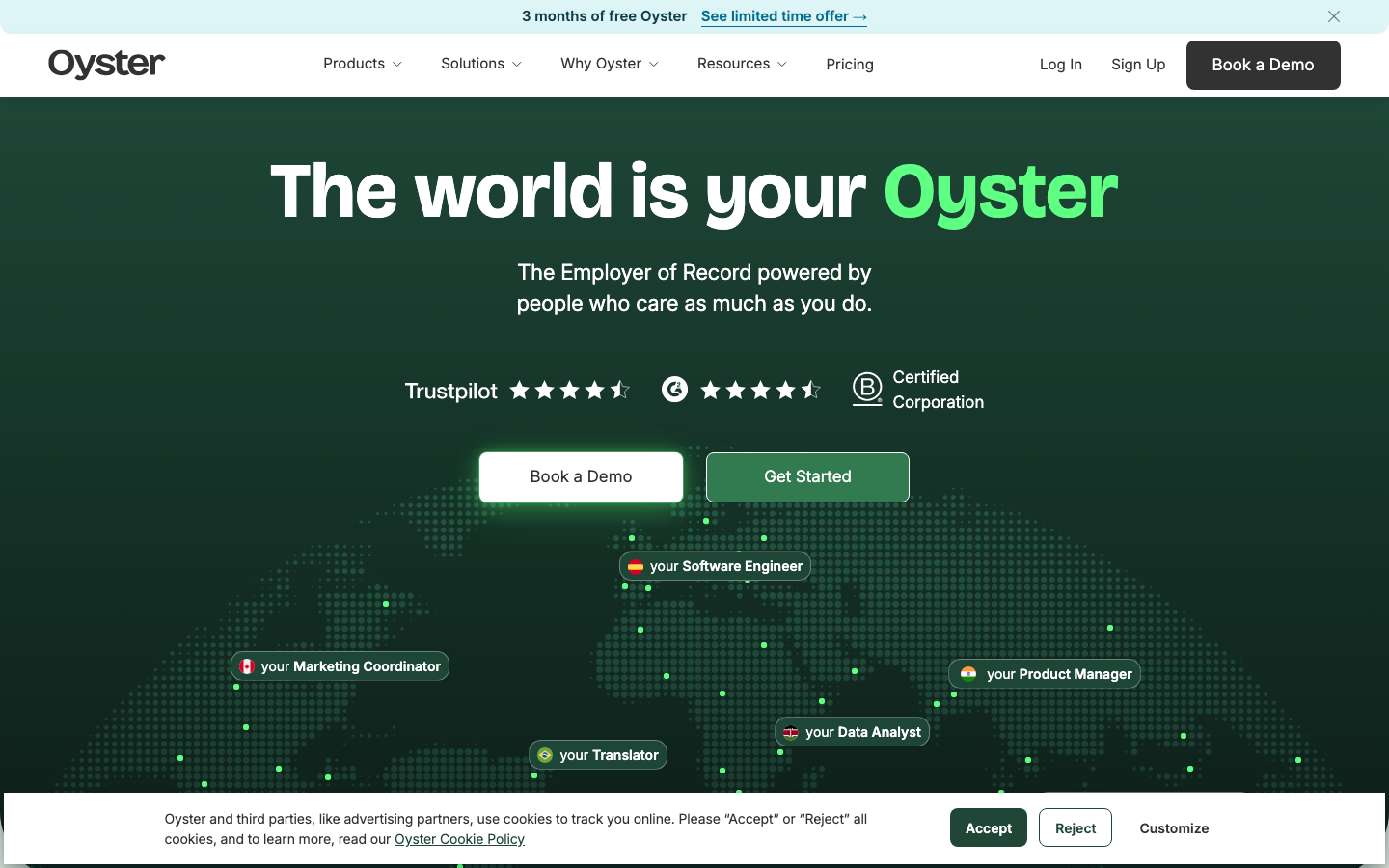Reject all cookies
Image resolution: width=1389 pixels, height=868 pixels.
pyautogui.click(x=1076, y=828)
